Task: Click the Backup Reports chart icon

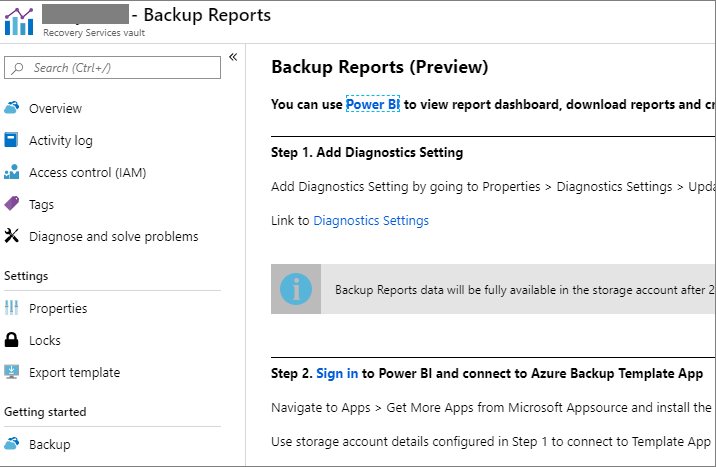Action: (19, 21)
